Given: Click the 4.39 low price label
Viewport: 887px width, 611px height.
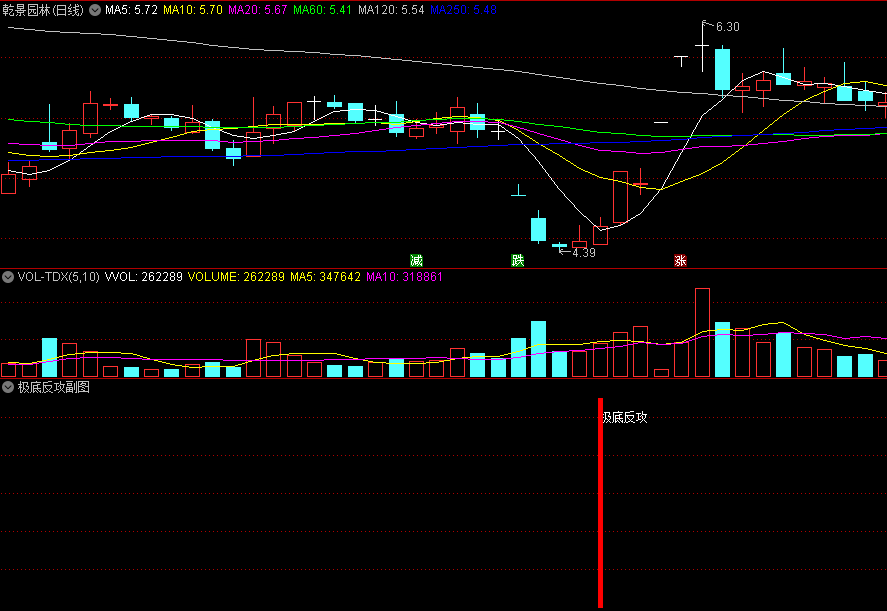Looking at the screenshot, I should (x=584, y=253).
